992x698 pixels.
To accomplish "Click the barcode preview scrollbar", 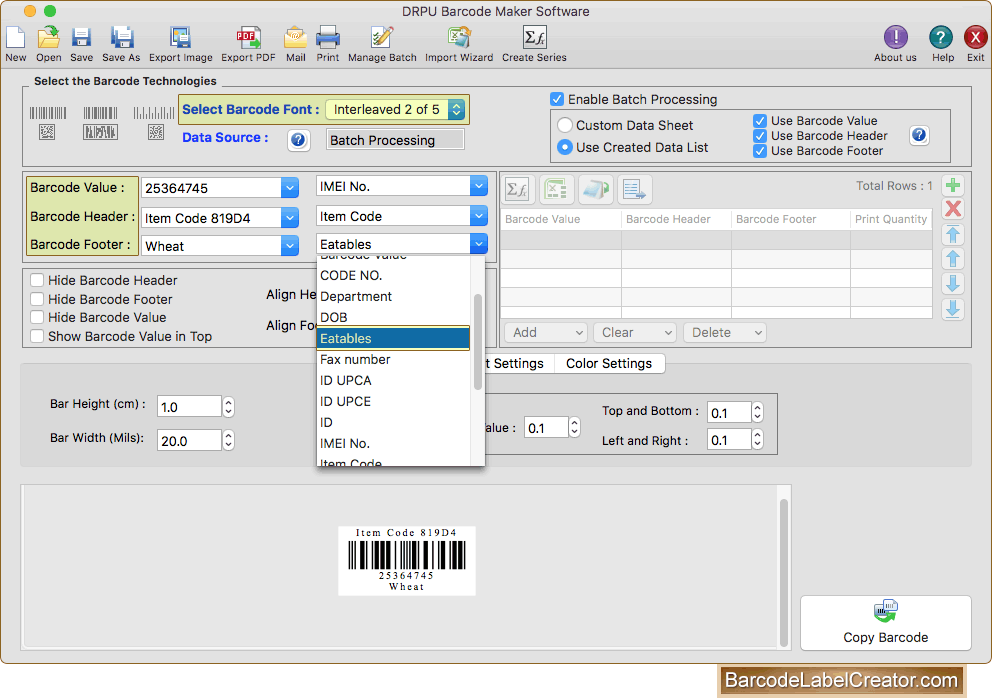I will click(784, 573).
